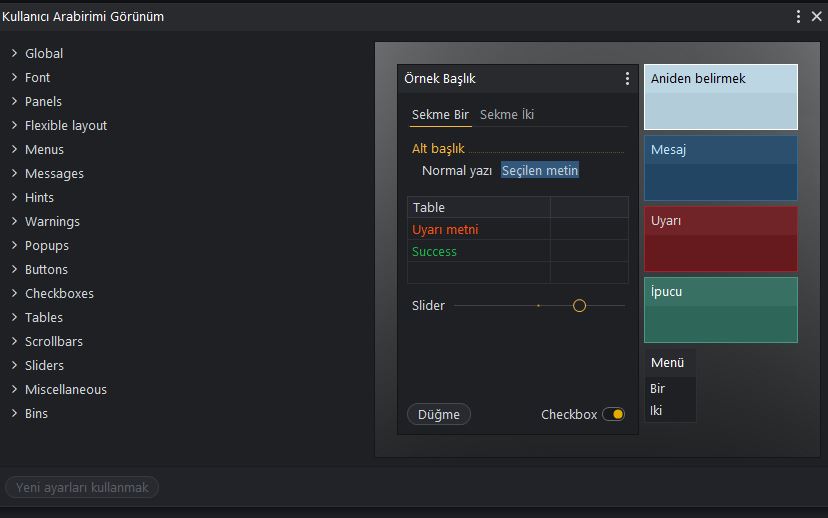Expand the Checkboxes settings group

click(x=14, y=294)
